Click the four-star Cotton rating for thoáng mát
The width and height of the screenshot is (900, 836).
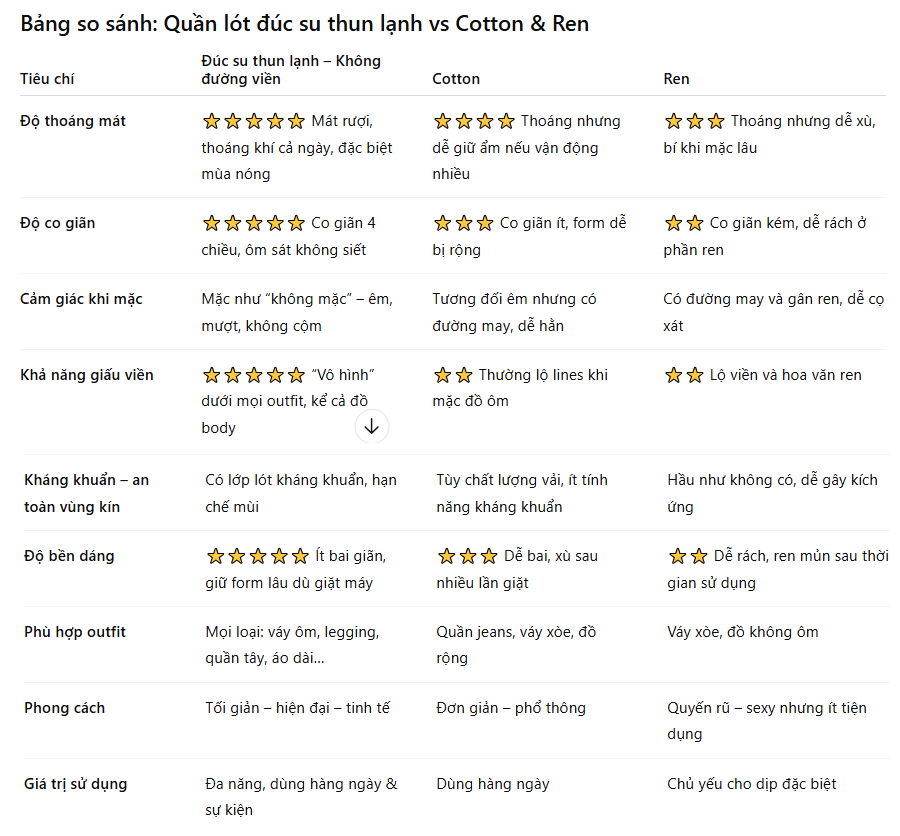pyautogui.click(x=474, y=121)
